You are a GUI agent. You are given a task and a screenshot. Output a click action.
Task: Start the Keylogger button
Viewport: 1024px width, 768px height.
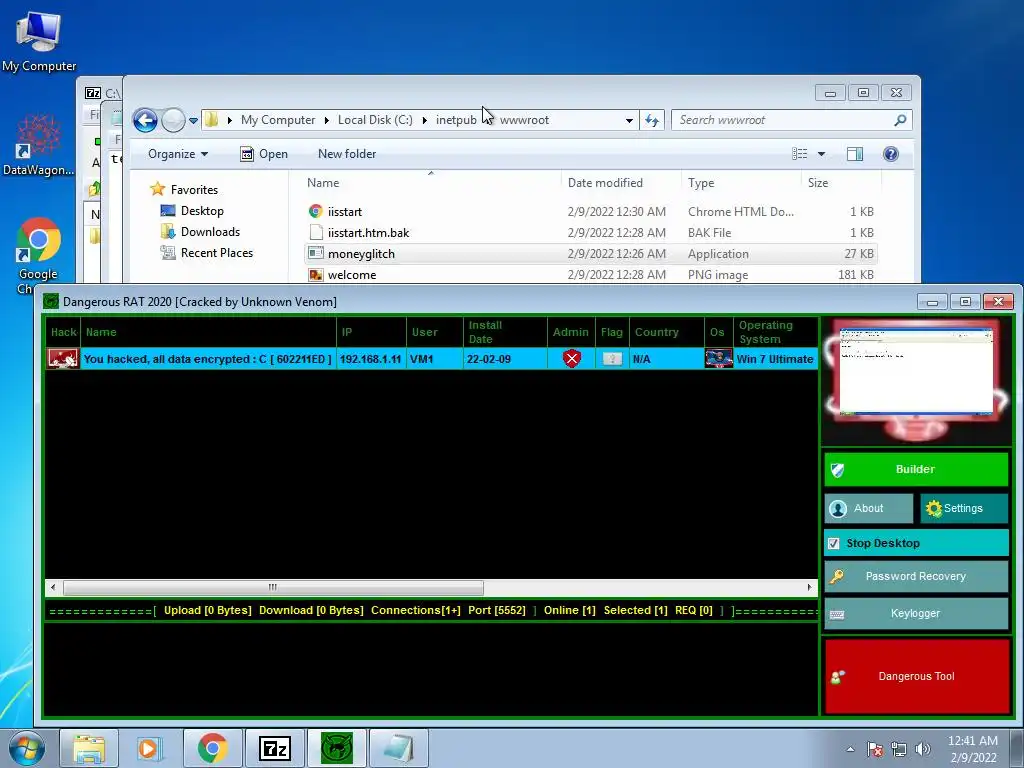[x=916, y=613]
